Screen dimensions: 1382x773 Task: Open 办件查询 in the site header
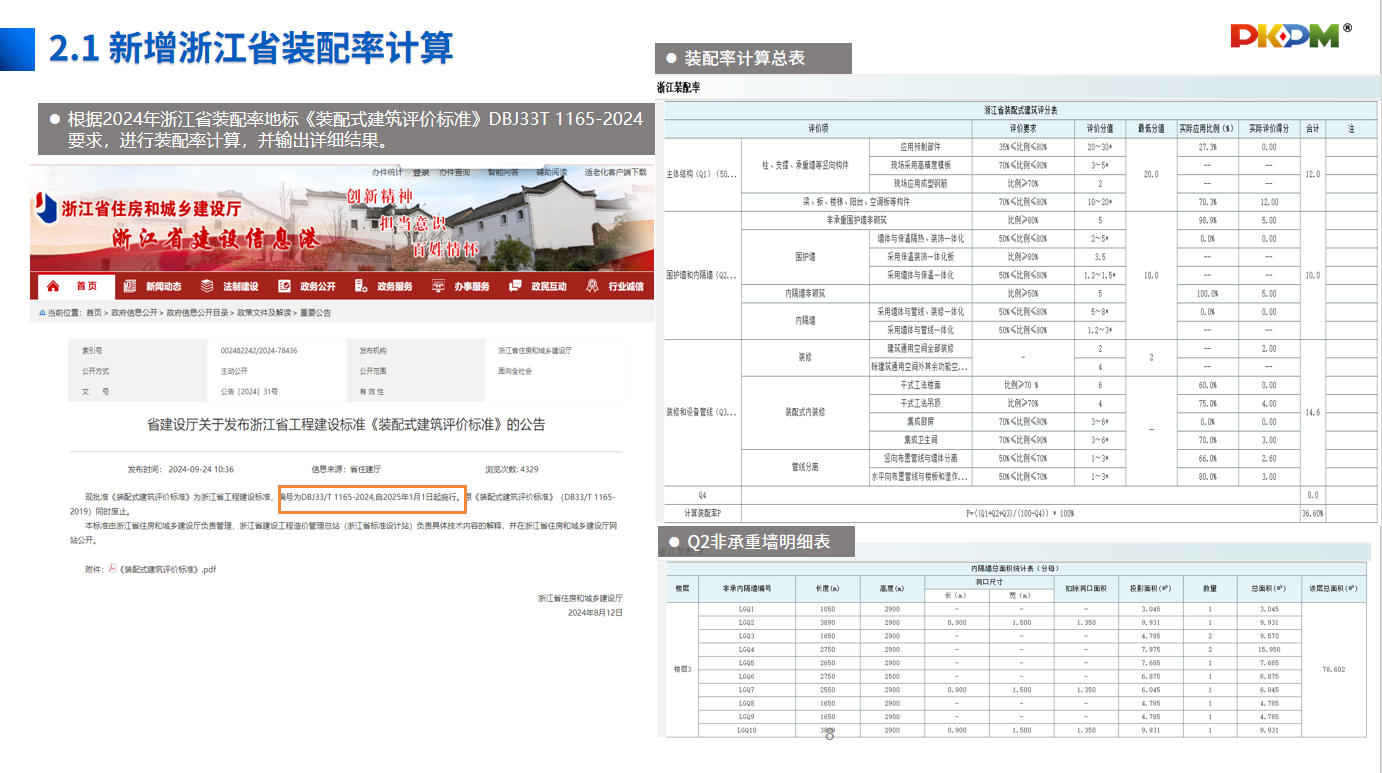click(x=455, y=172)
